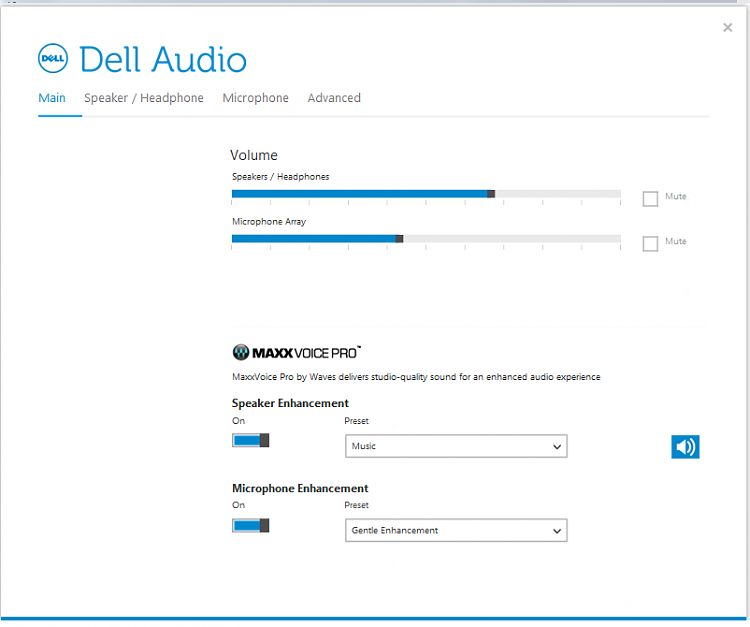Click the blue speaker test icon
This screenshot has width=750, height=627.
pos(685,447)
